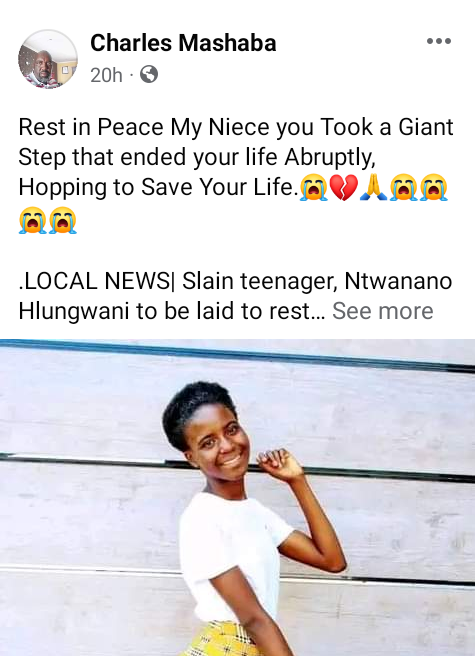Click the globe public privacy icon
475x656 pixels.
click(149, 74)
